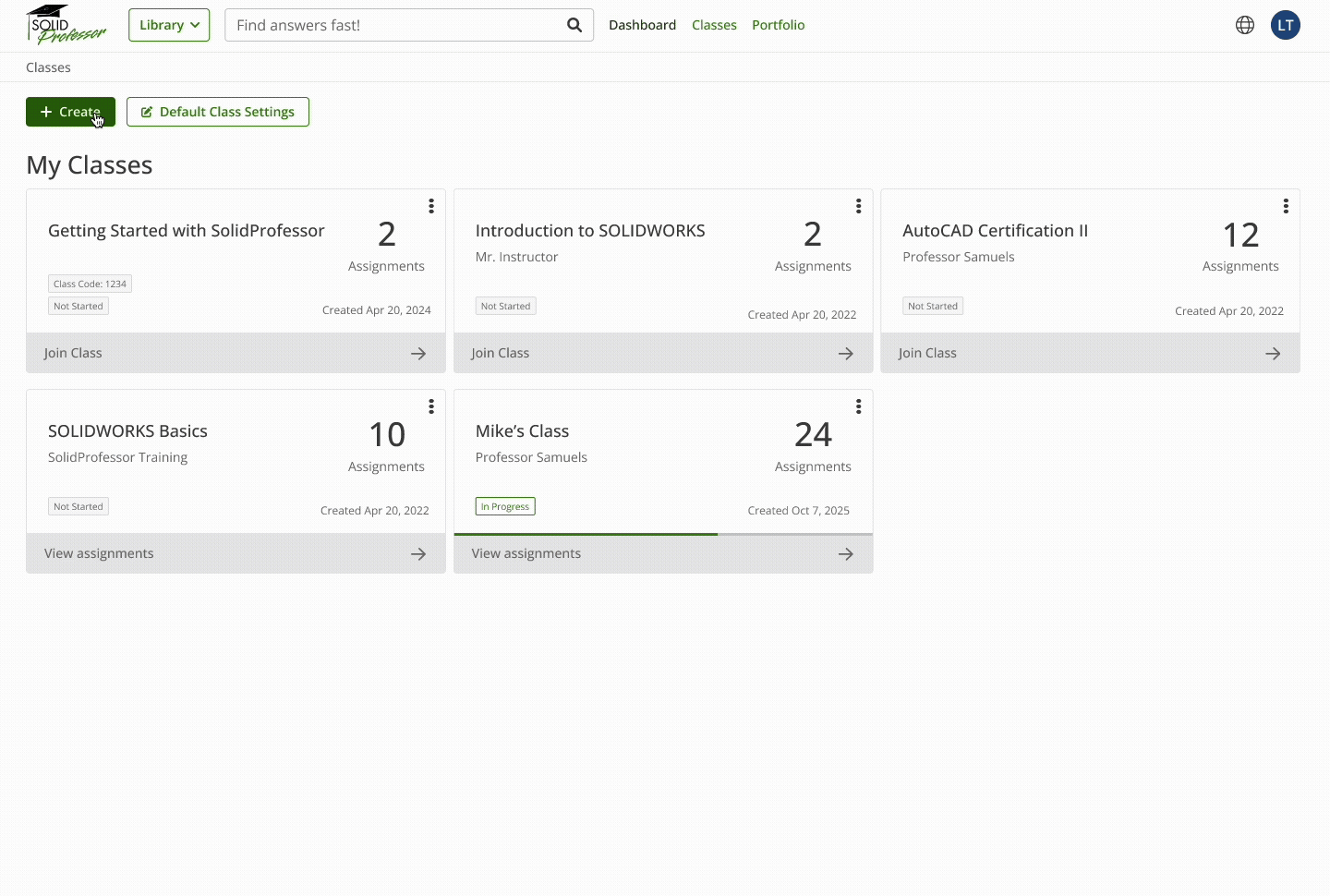Open the Portfolio nav link
Screen dimensions: 1330x896
(x=778, y=25)
